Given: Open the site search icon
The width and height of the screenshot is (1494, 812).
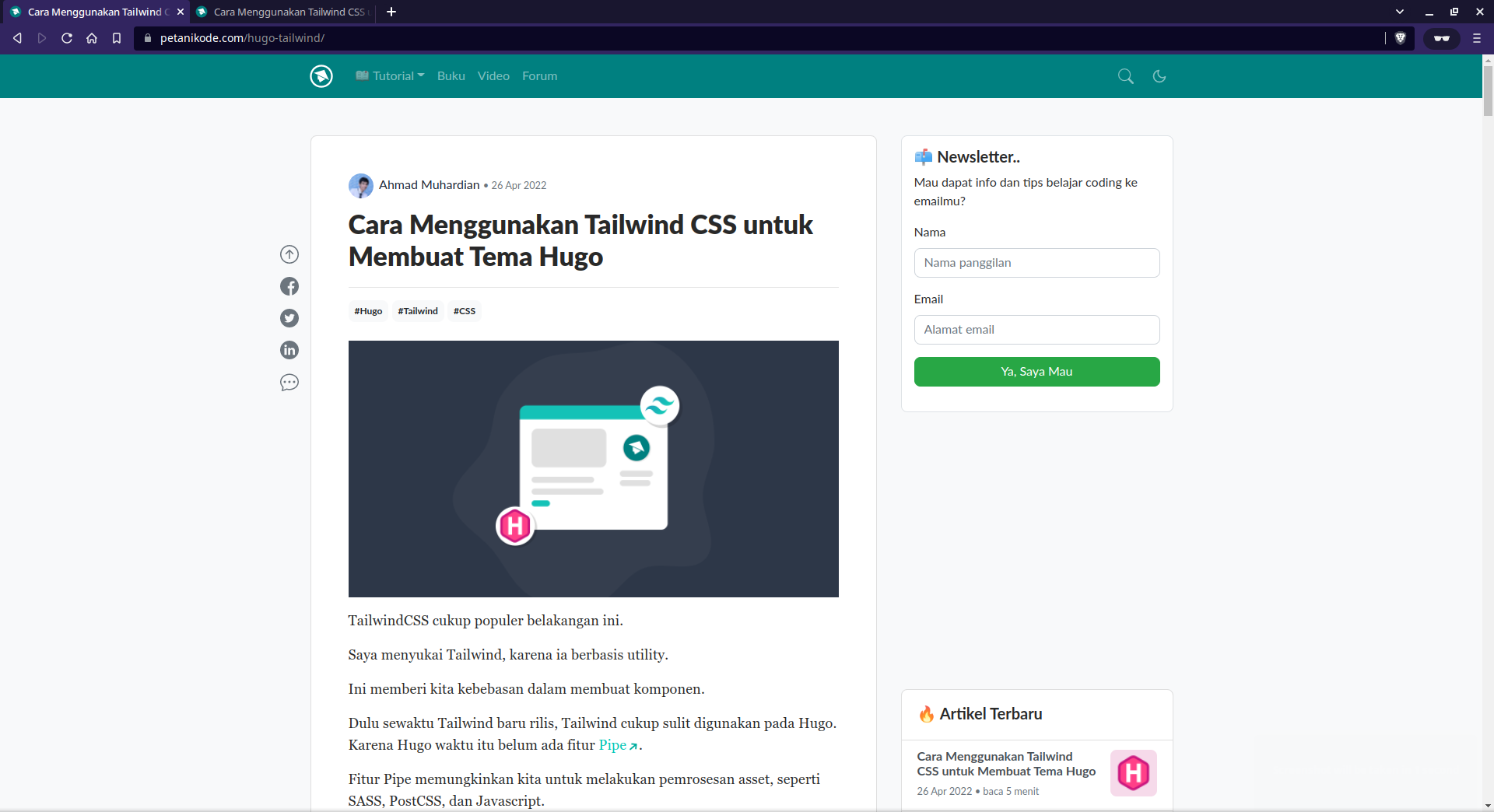Looking at the screenshot, I should (x=1125, y=76).
